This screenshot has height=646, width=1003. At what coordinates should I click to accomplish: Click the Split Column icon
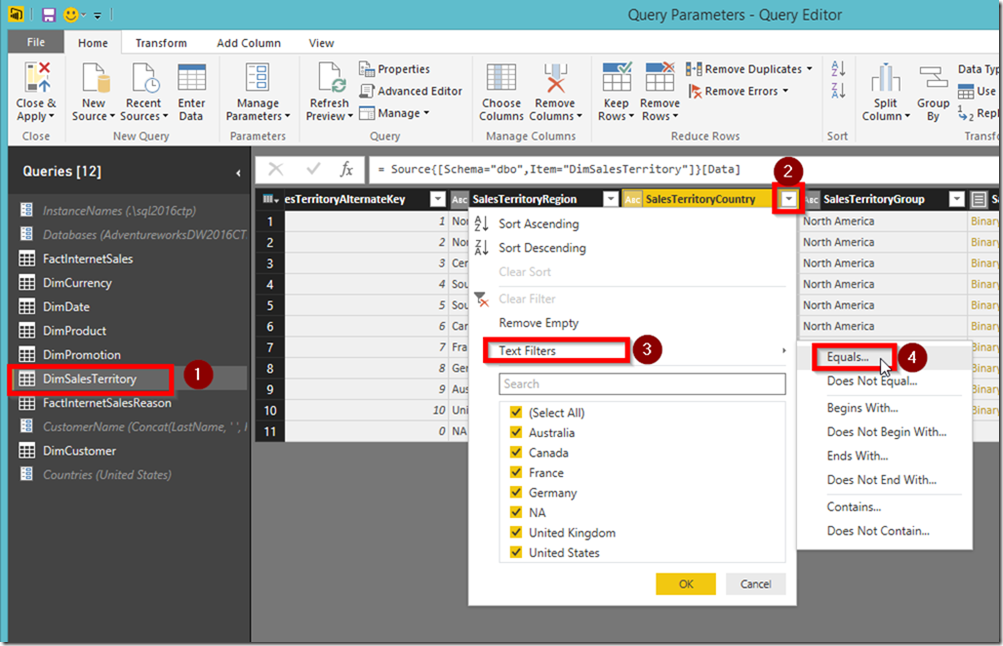[x=885, y=78]
